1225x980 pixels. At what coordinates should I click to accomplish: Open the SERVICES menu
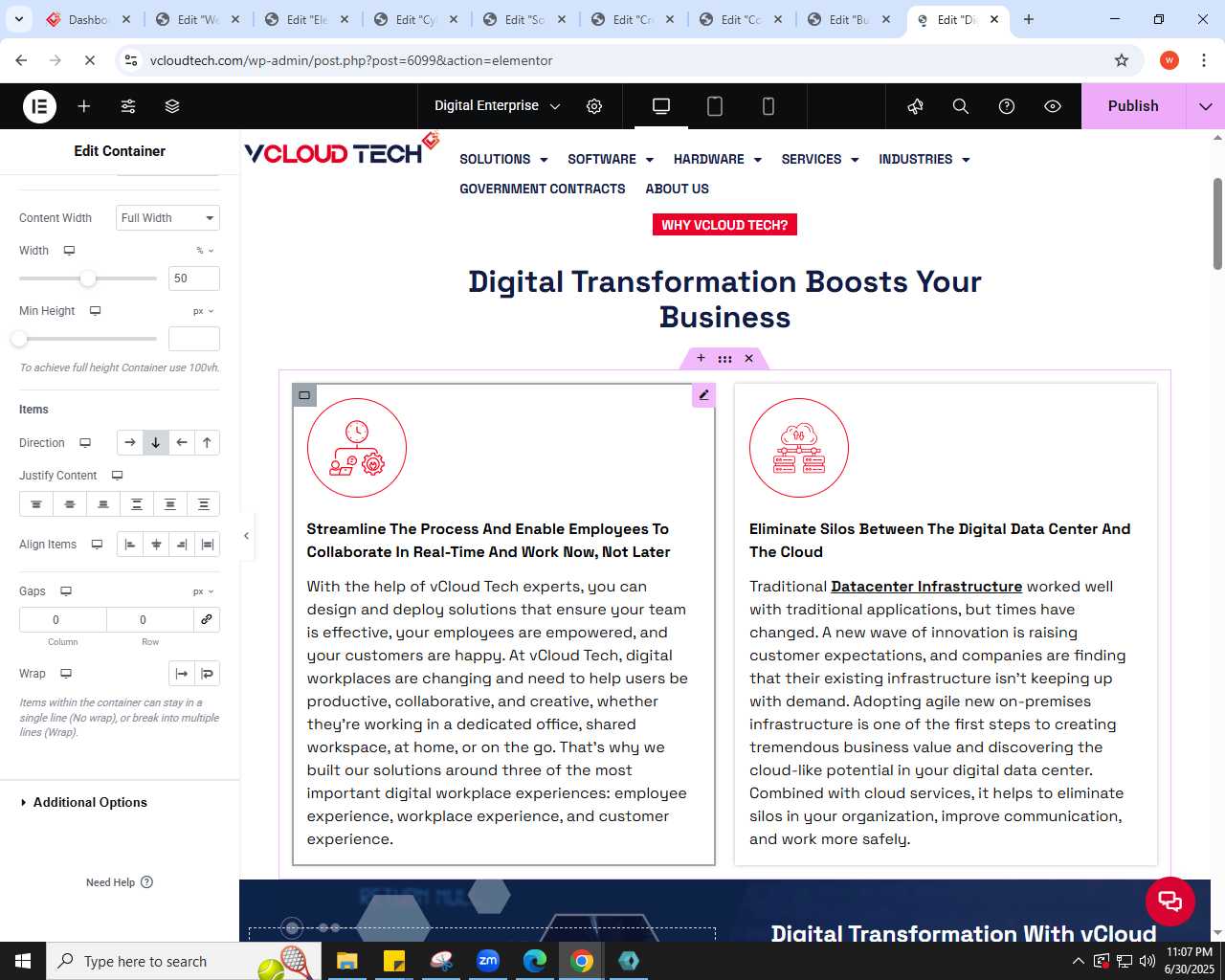pyautogui.click(x=820, y=159)
